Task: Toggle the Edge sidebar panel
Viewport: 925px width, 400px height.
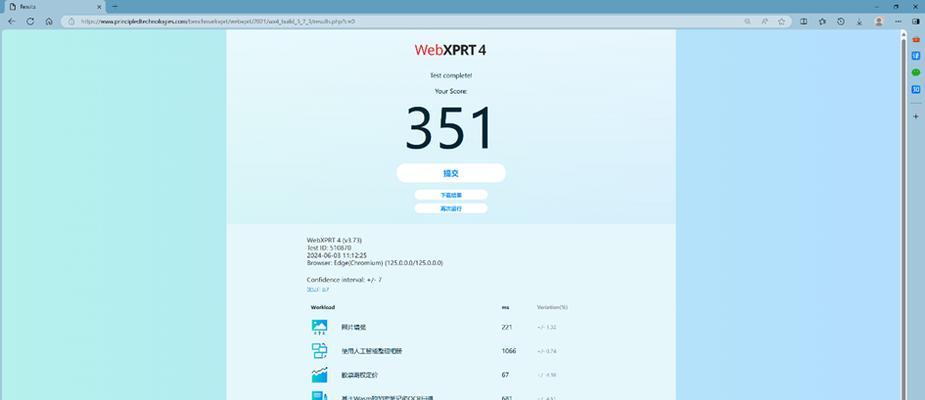Action: point(916,21)
